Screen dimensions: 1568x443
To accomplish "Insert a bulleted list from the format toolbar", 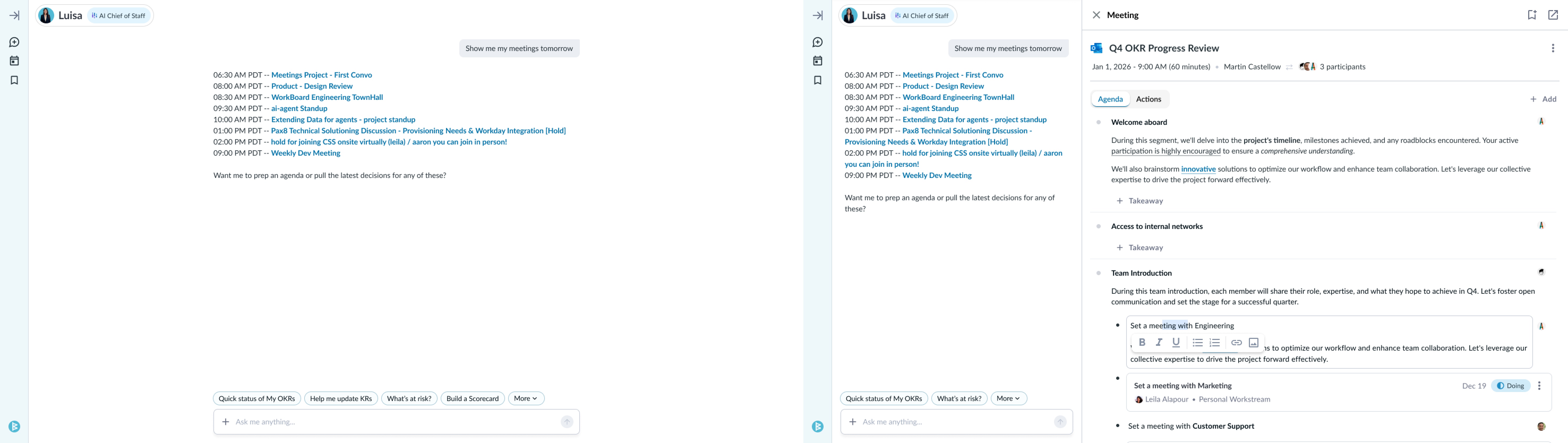I will click(x=1197, y=343).
